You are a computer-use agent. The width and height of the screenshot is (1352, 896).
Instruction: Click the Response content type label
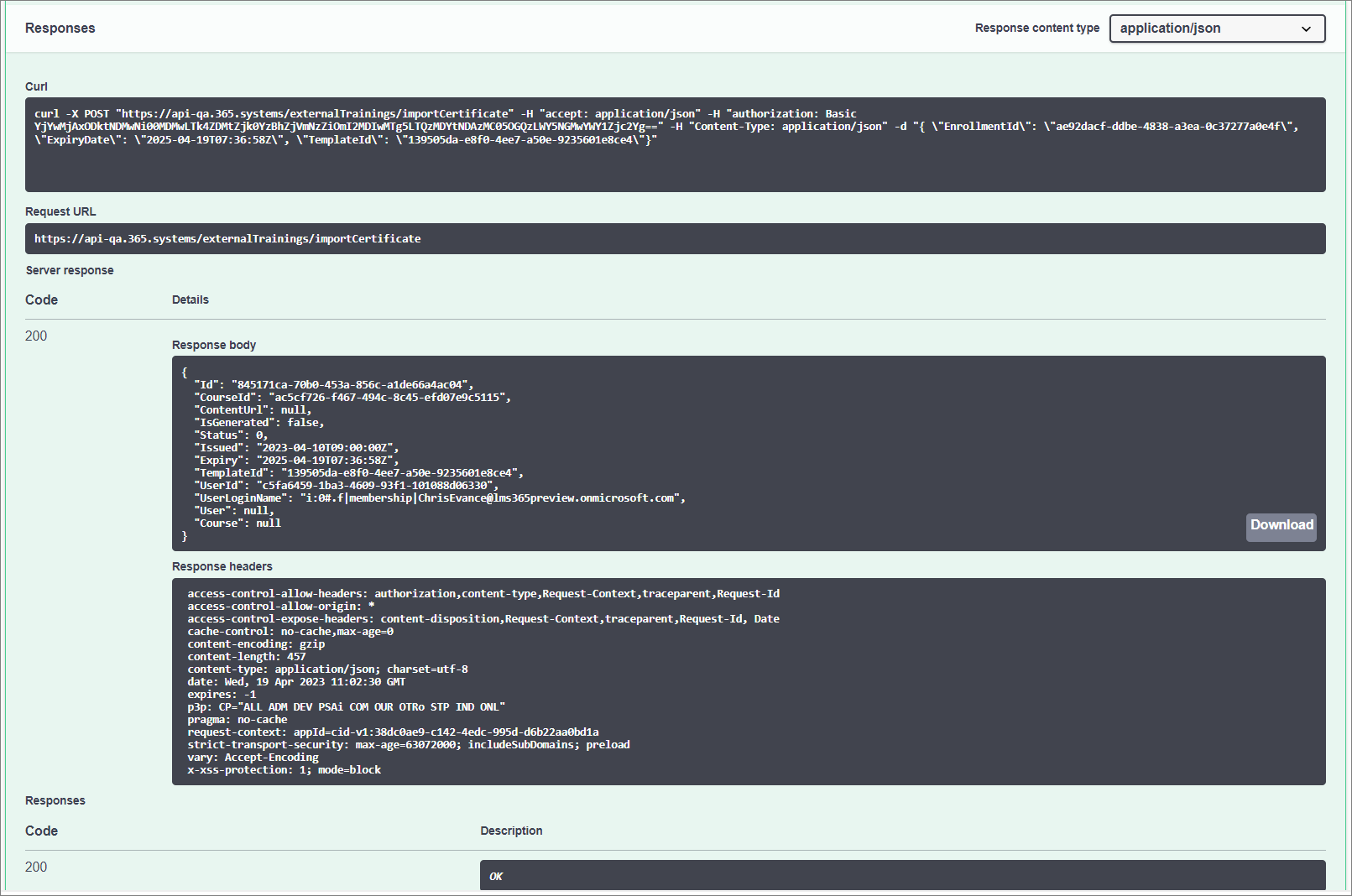click(x=1036, y=29)
